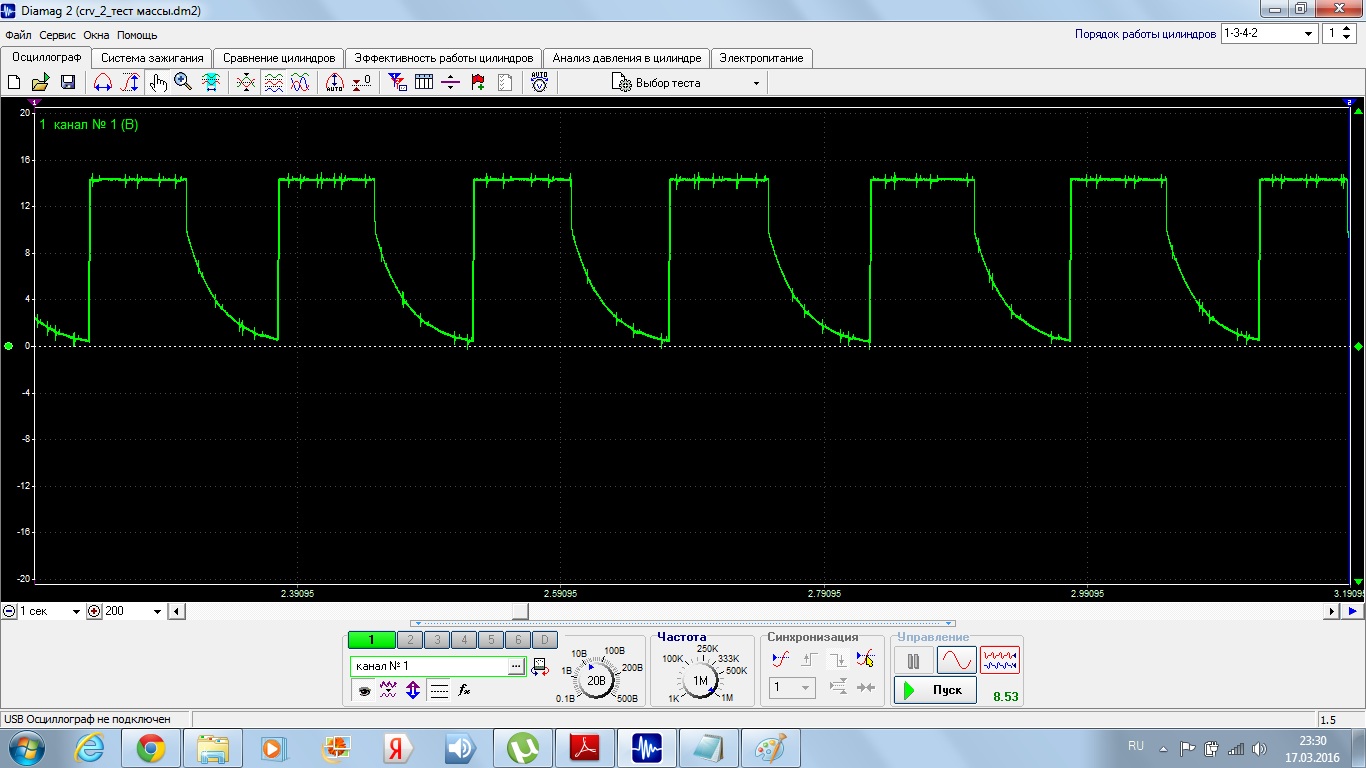The width and height of the screenshot is (1366, 768).
Task: Click the AUTO gear settings icon
Action: [539, 83]
